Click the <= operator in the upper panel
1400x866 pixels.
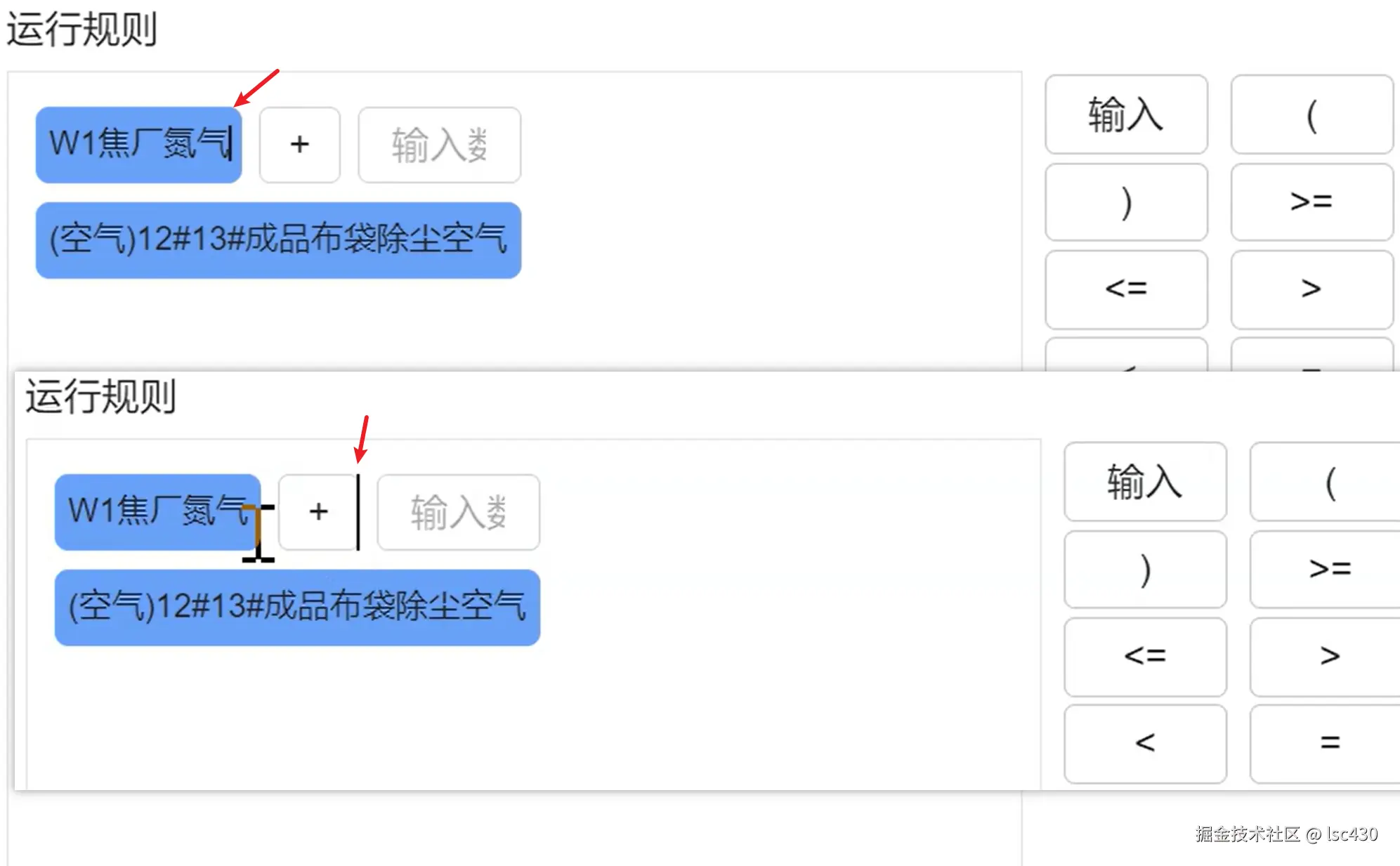click(1125, 289)
